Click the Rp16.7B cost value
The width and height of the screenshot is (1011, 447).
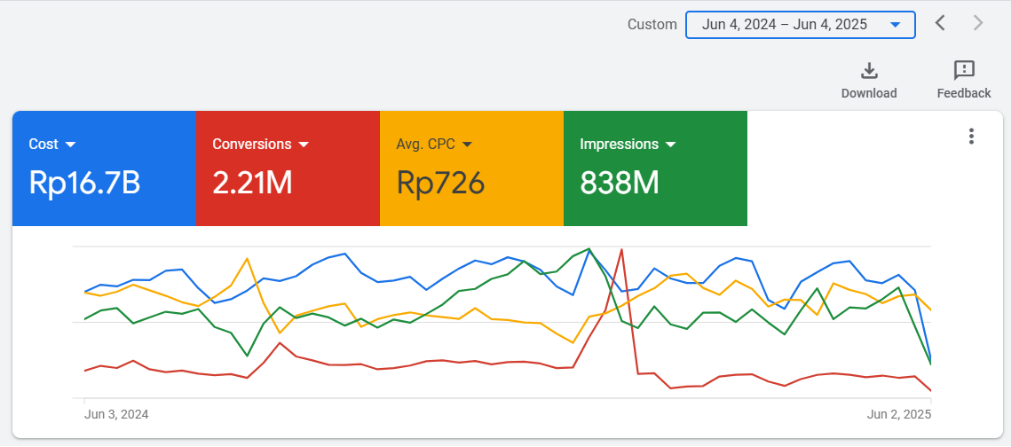pyautogui.click(x=84, y=183)
